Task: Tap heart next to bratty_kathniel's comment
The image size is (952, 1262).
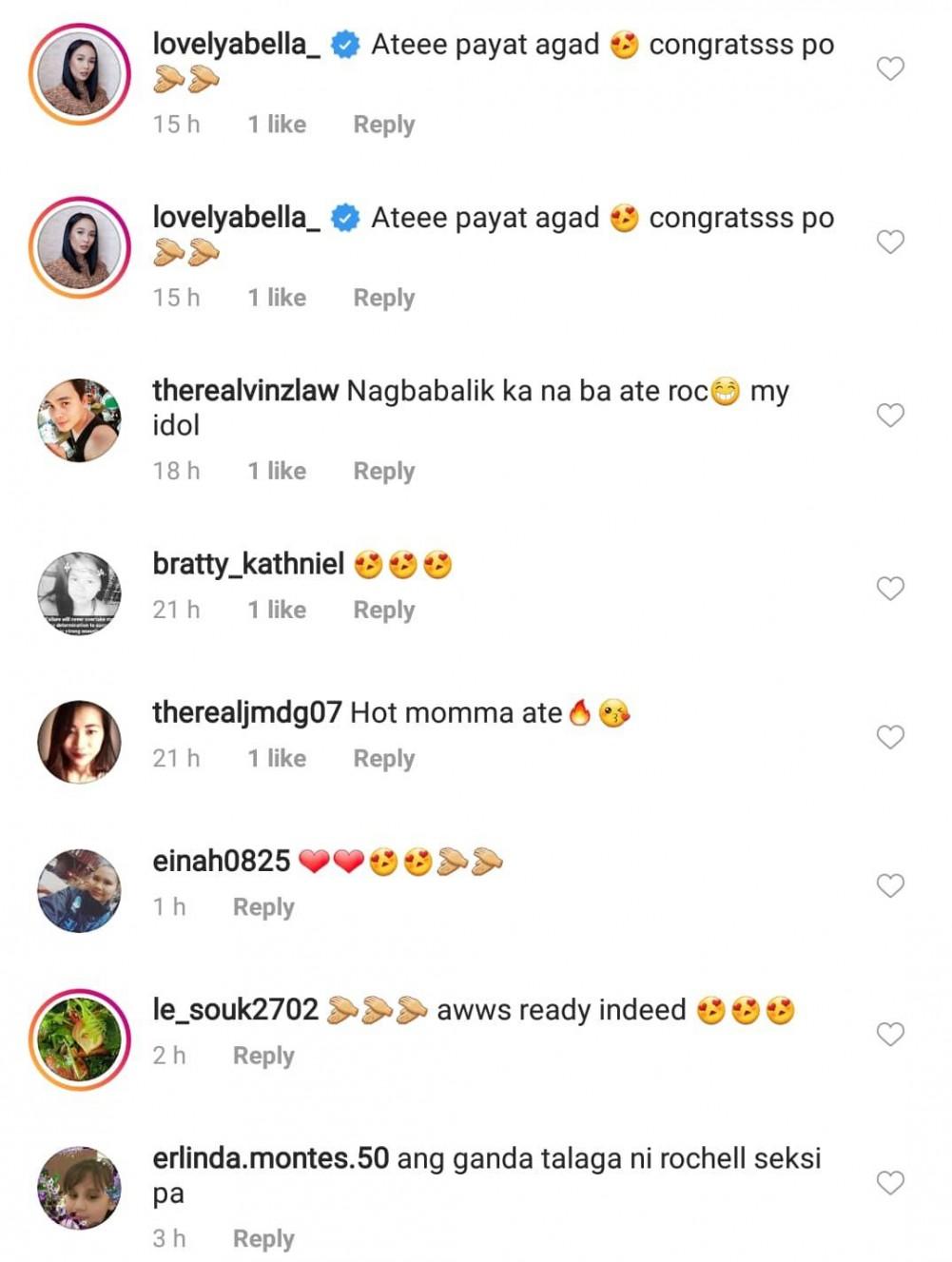Action: (889, 589)
